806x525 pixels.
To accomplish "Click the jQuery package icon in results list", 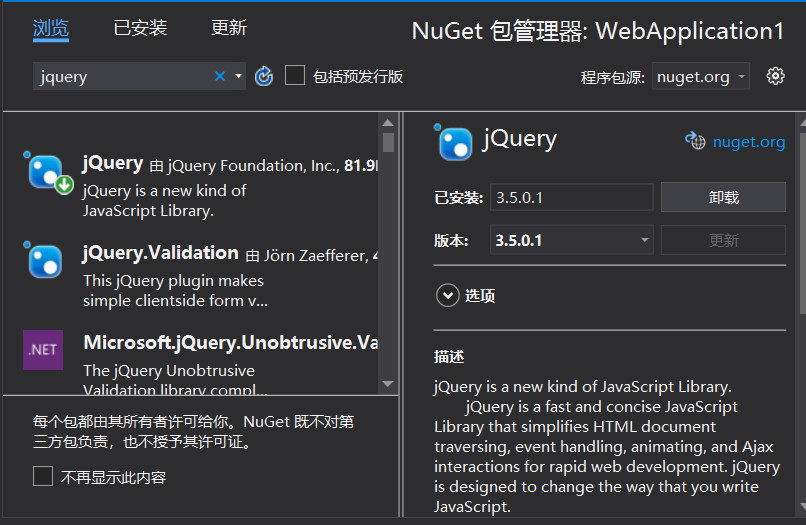I will pos(48,174).
